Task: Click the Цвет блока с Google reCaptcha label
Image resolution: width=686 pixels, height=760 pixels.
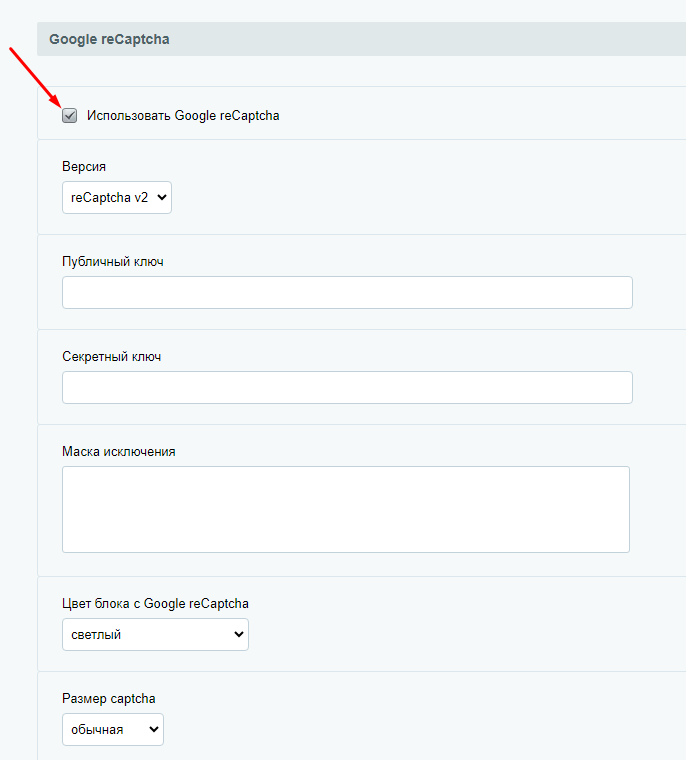Action: coord(155,603)
